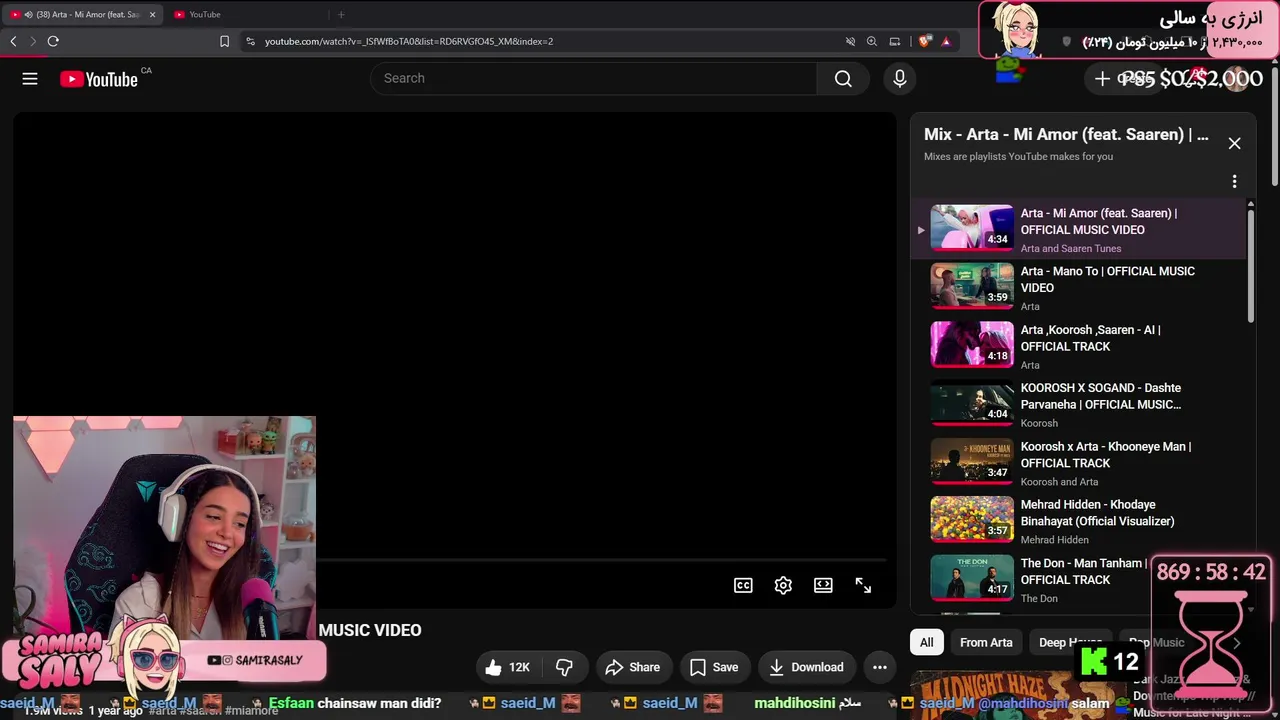Share the video

[634, 667]
